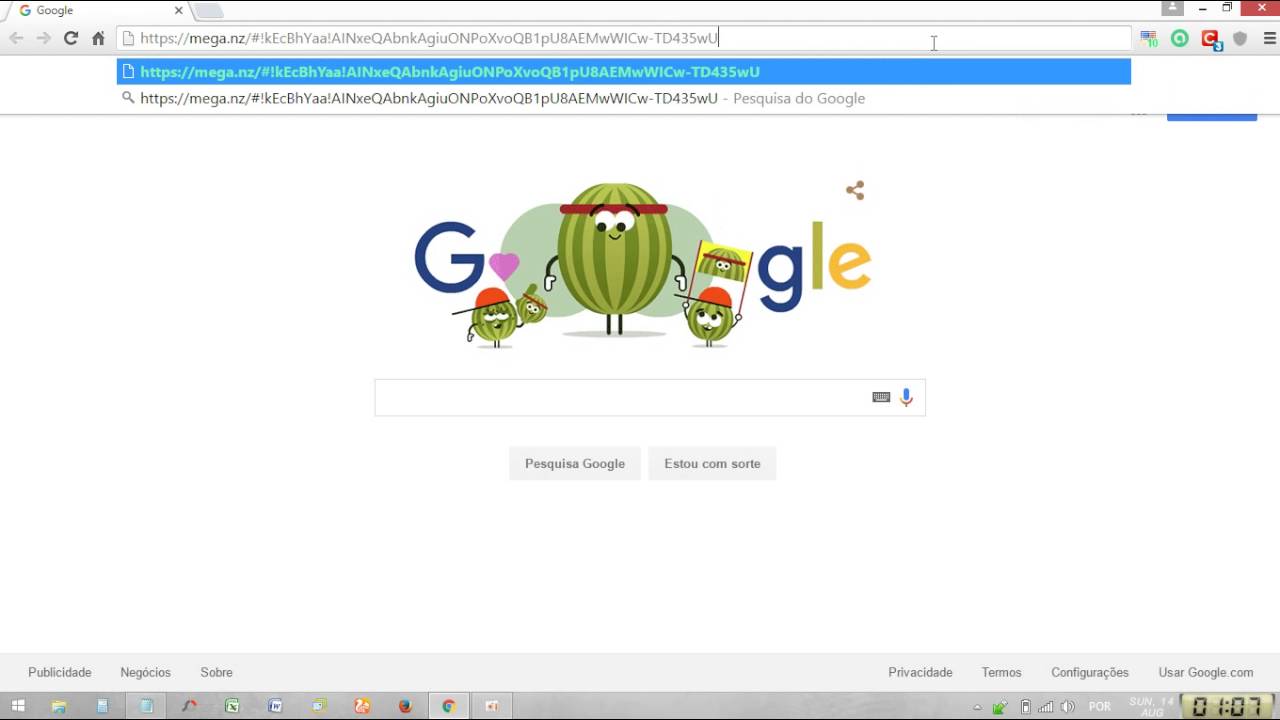Open File Explorer from the taskbar
The height and width of the screenshot is (720, 1280).
tap(59, 706)
